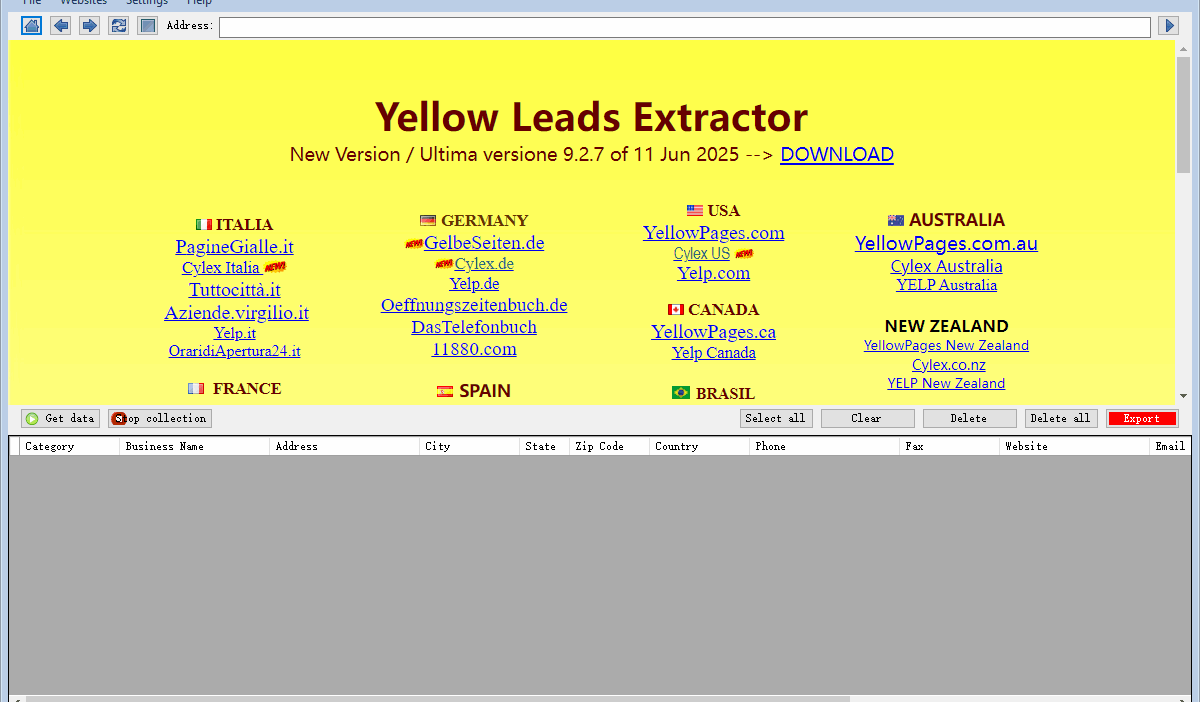
Task: Open Cylex Italia link
Action: tap(221, 268)
